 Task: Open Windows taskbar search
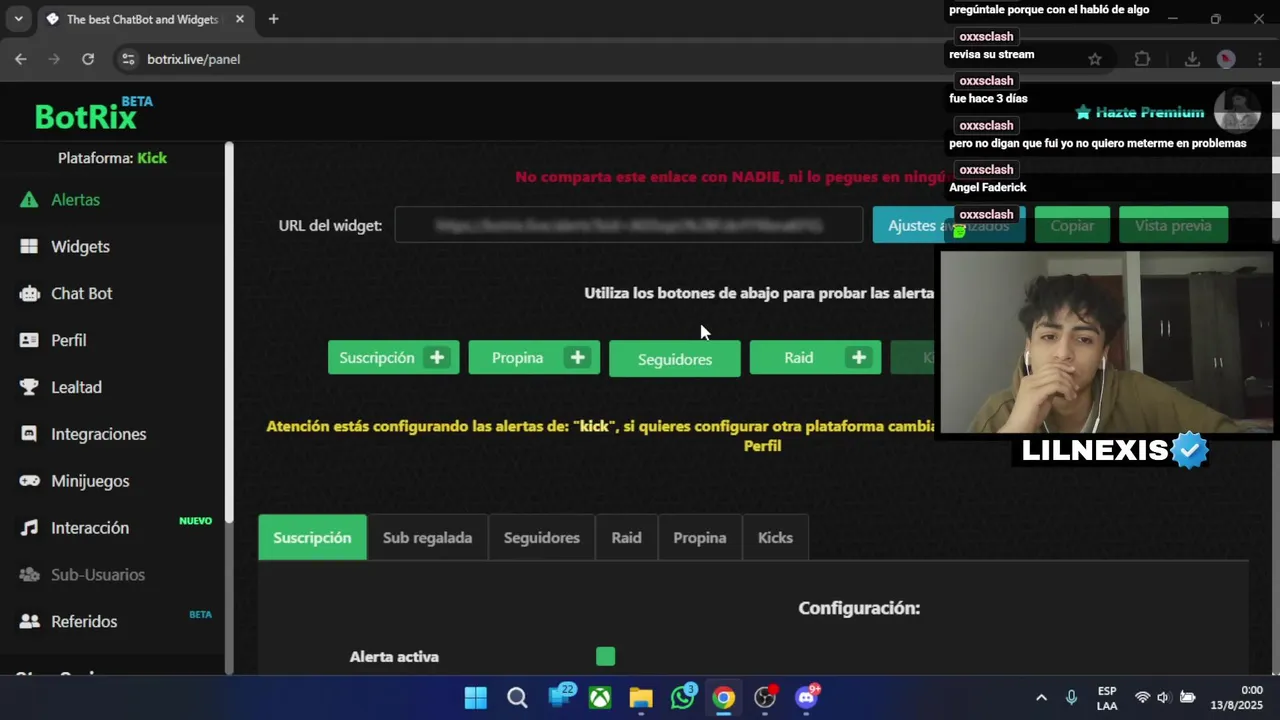tap(517, 697)
